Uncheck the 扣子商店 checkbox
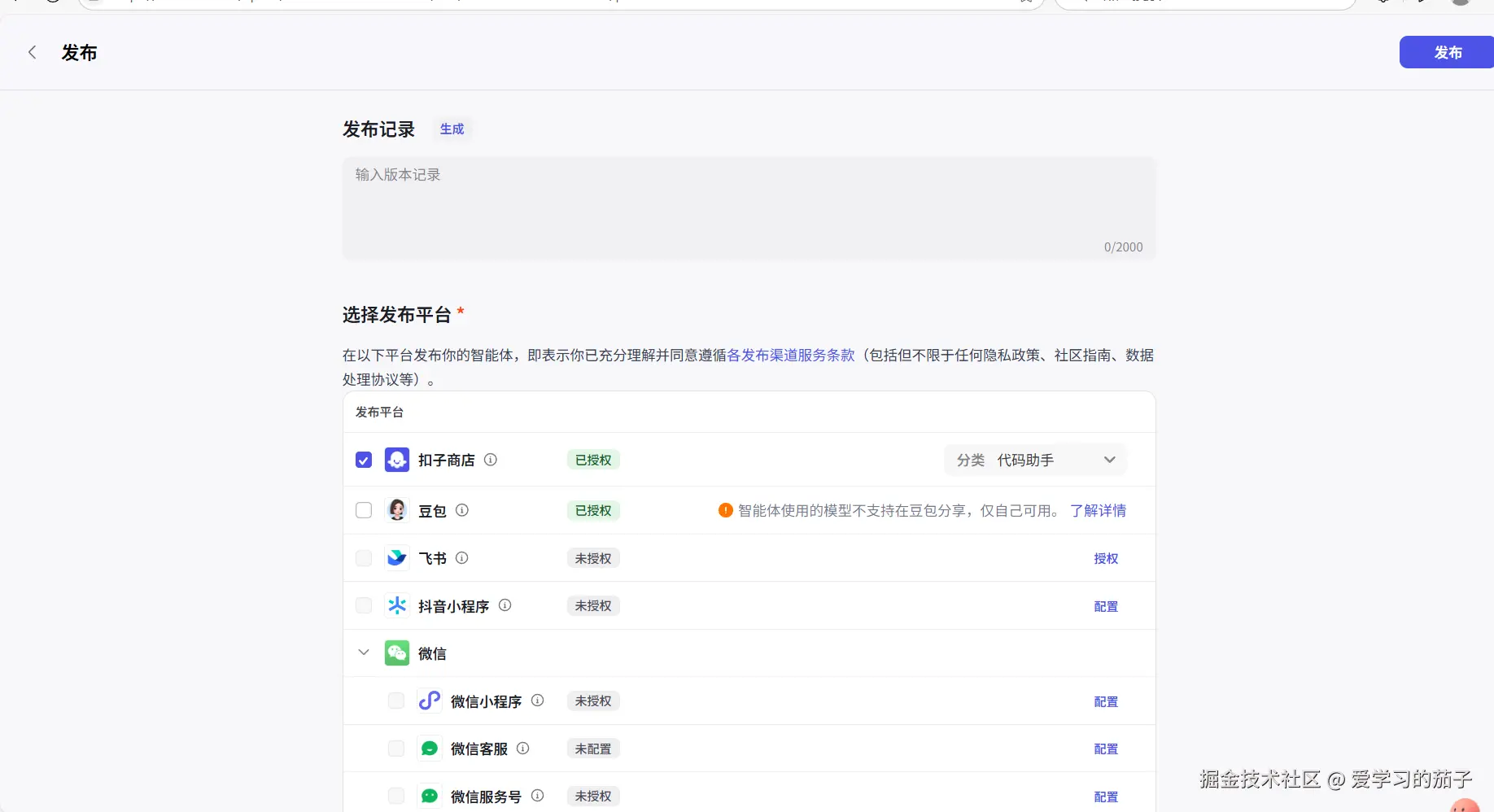The width and height of the screenshot is (1494, 812). 363,459
